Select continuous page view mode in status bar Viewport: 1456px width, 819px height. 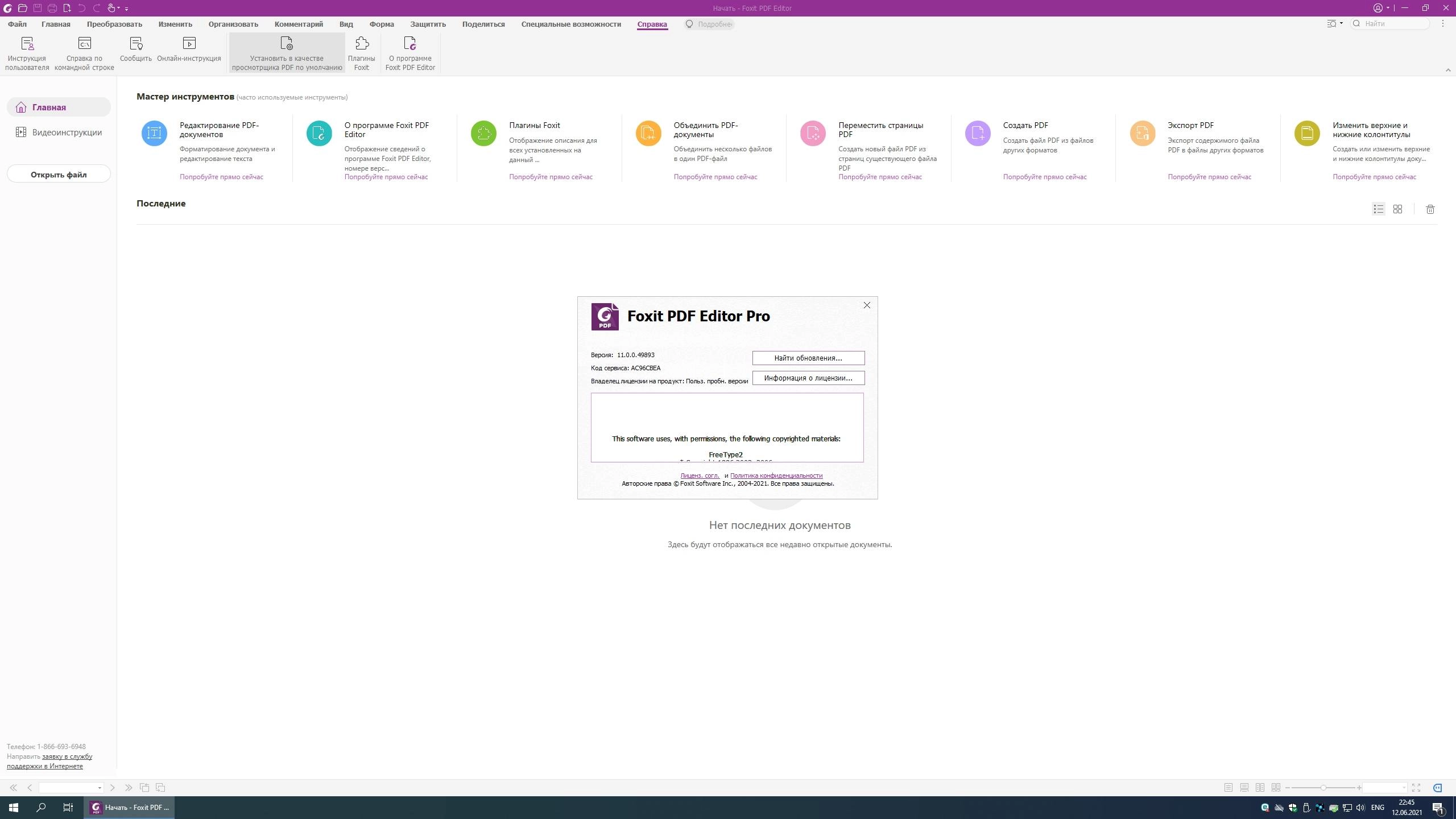pos(1244,788)
